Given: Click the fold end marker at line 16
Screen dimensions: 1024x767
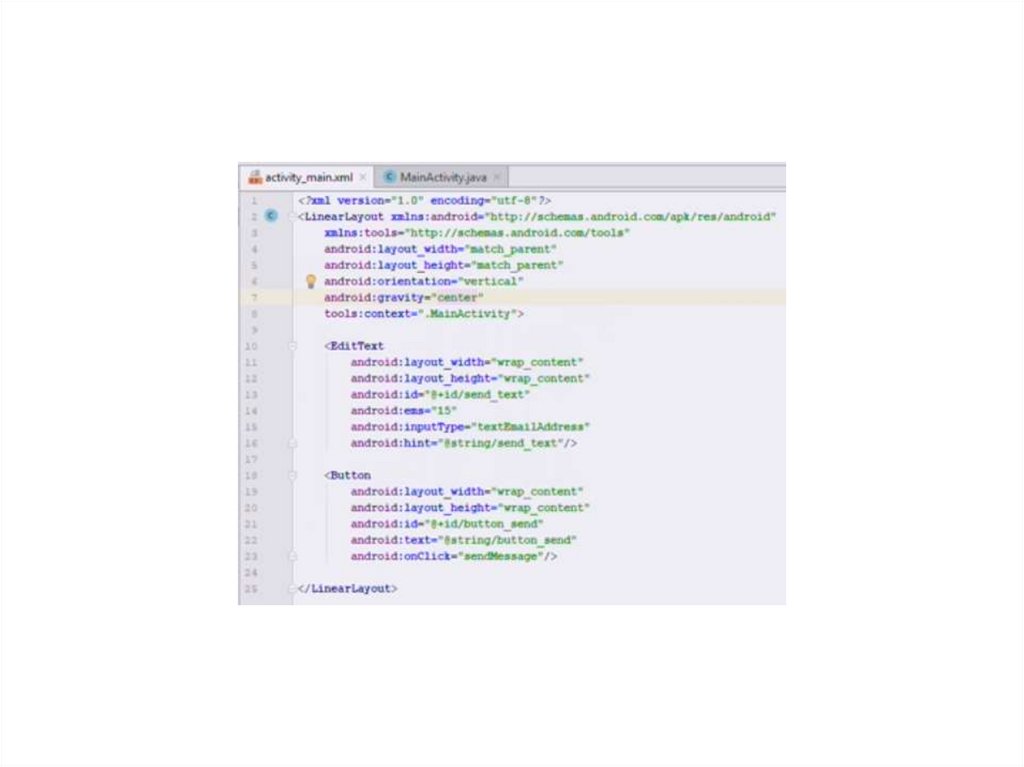Looking at the screenshot, I should pyautogui.click(x=293, y=443).
